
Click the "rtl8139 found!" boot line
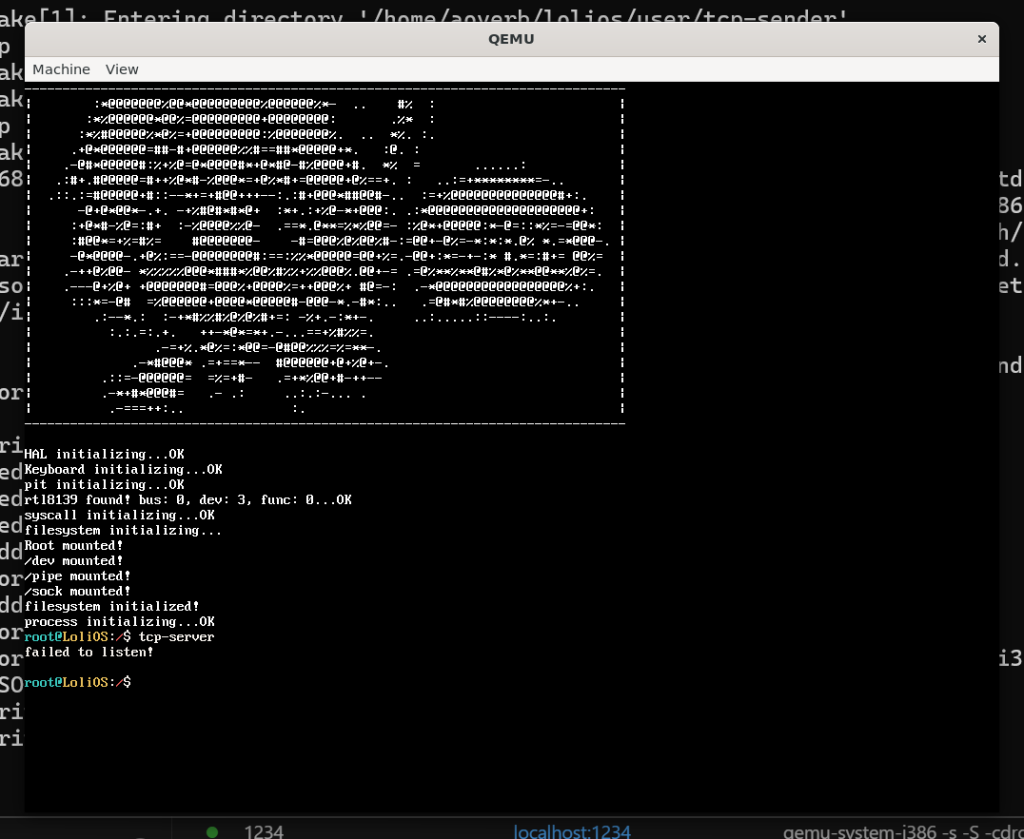tap(188, 499)
